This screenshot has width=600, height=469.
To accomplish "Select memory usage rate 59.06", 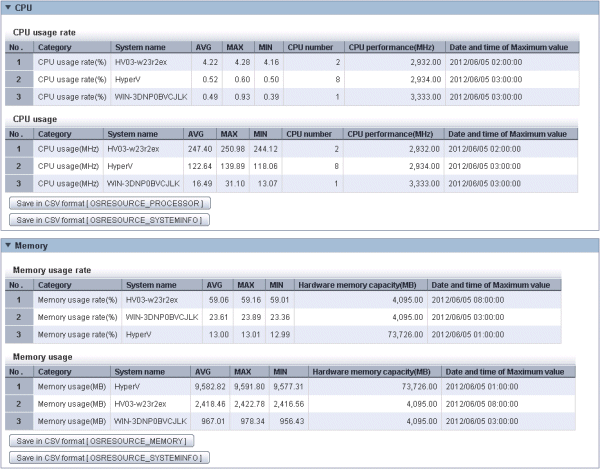I will [218, 300].
